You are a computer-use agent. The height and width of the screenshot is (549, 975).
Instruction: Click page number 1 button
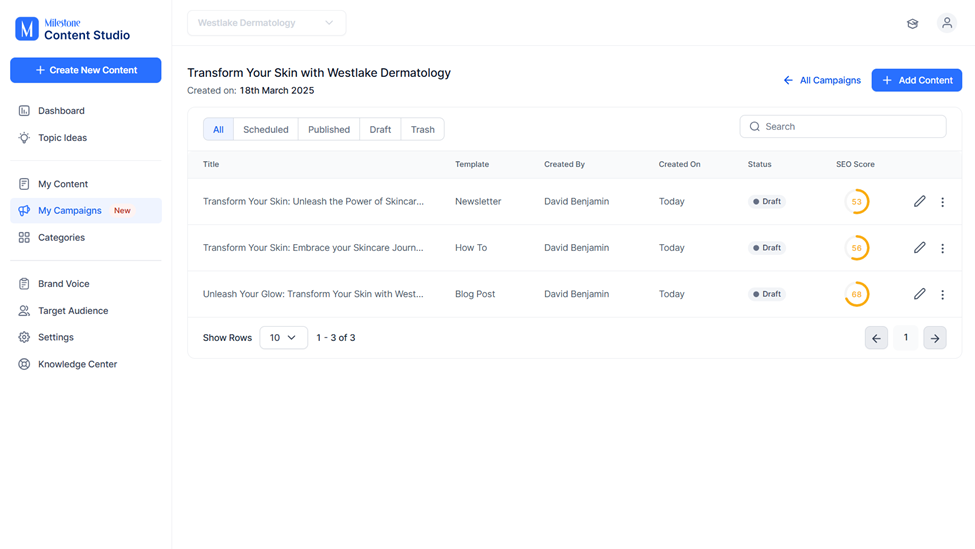905,338
